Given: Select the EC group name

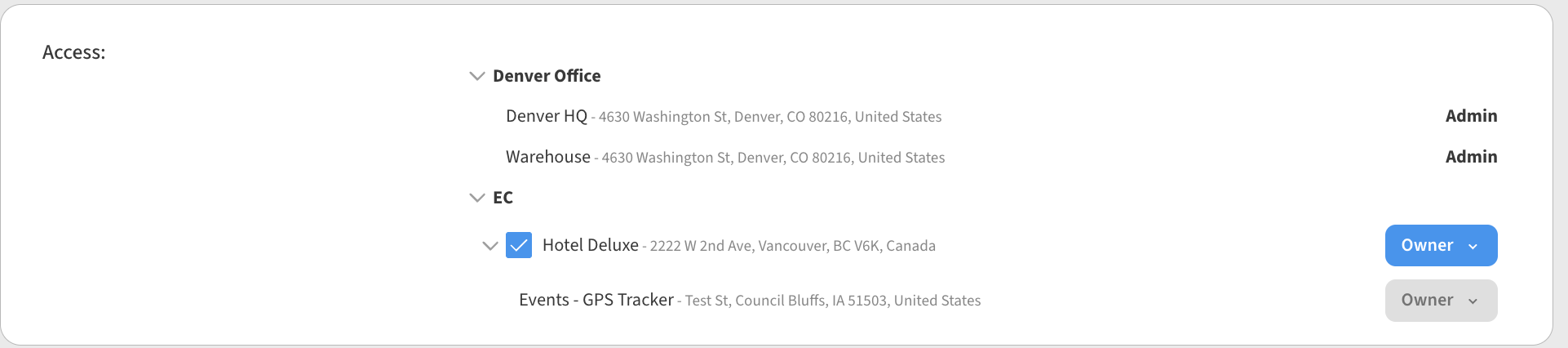Looking at the screenshot, I should tap(503, 198).
